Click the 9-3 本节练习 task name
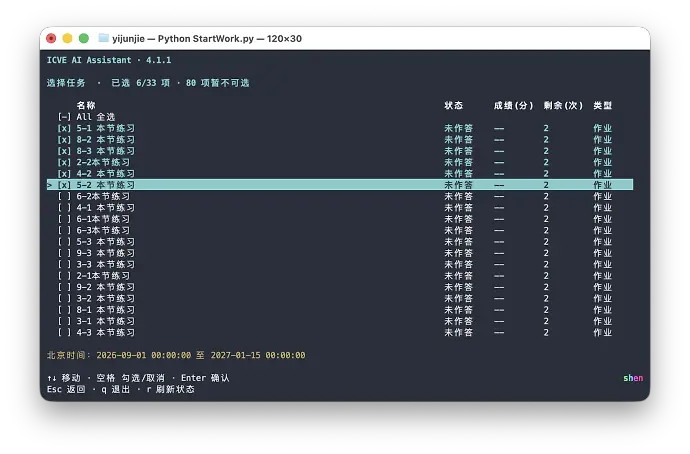 point(106,253)
